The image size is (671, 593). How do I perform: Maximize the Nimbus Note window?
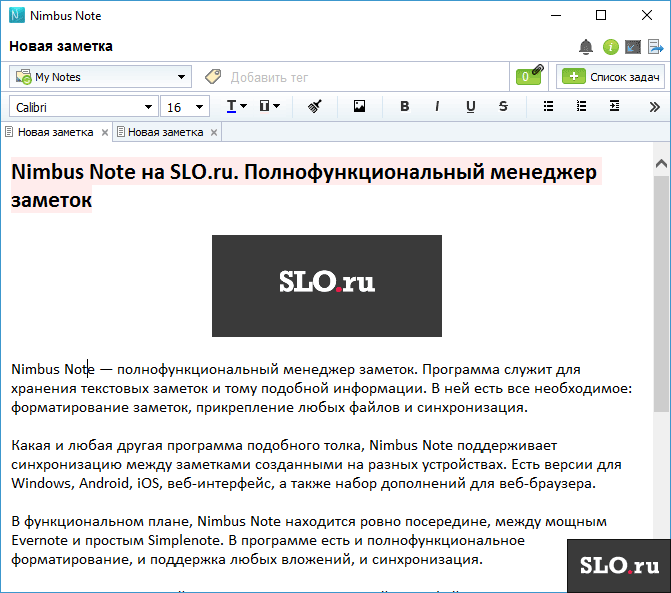[601, 15]
